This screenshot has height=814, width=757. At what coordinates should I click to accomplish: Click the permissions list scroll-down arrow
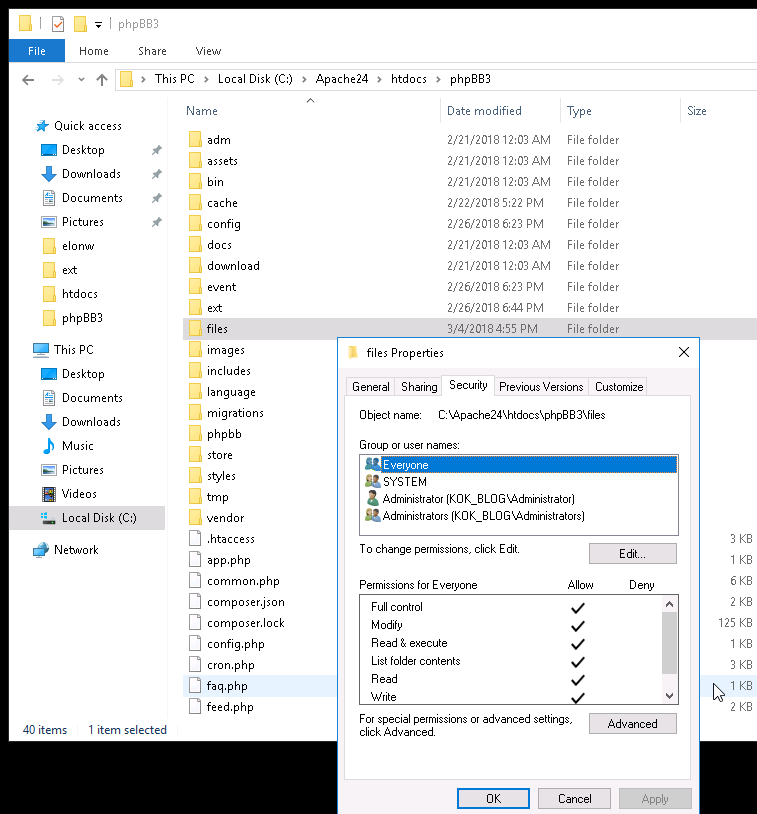[x=669, y=696]
